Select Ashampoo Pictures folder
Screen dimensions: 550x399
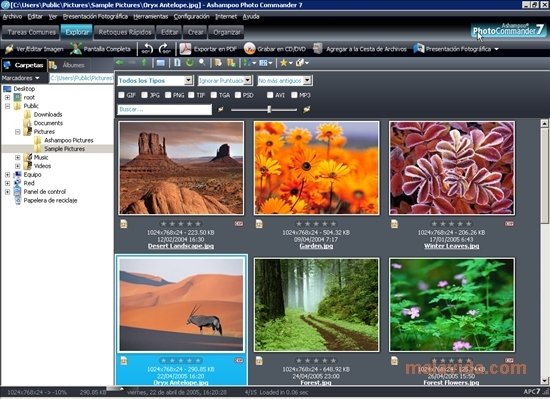(68, 140)
